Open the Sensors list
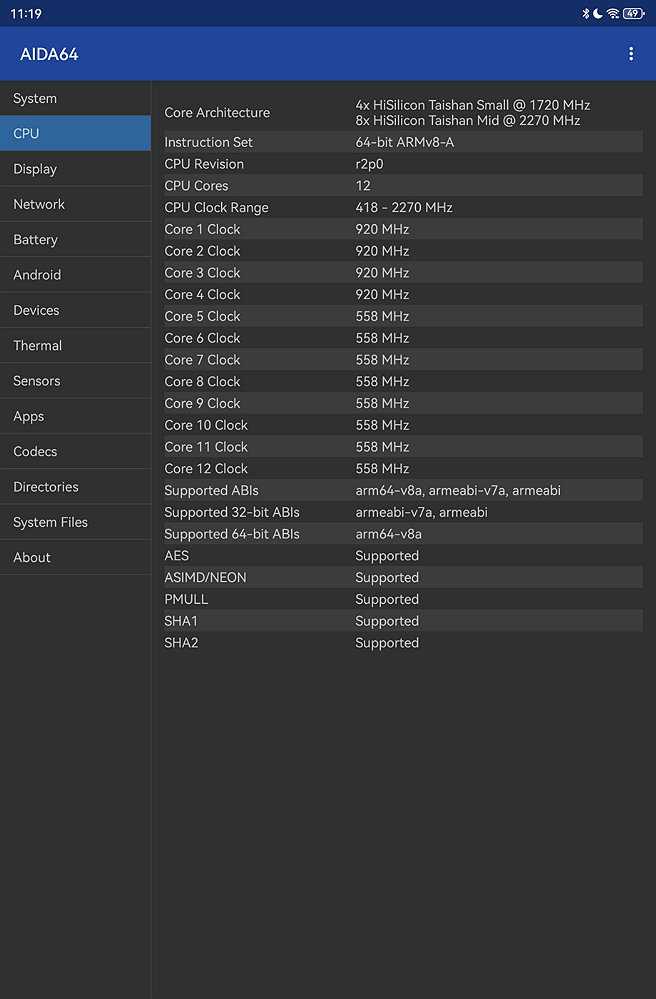Viewport: 656px width, 999px height. click(x=75, y=381)
